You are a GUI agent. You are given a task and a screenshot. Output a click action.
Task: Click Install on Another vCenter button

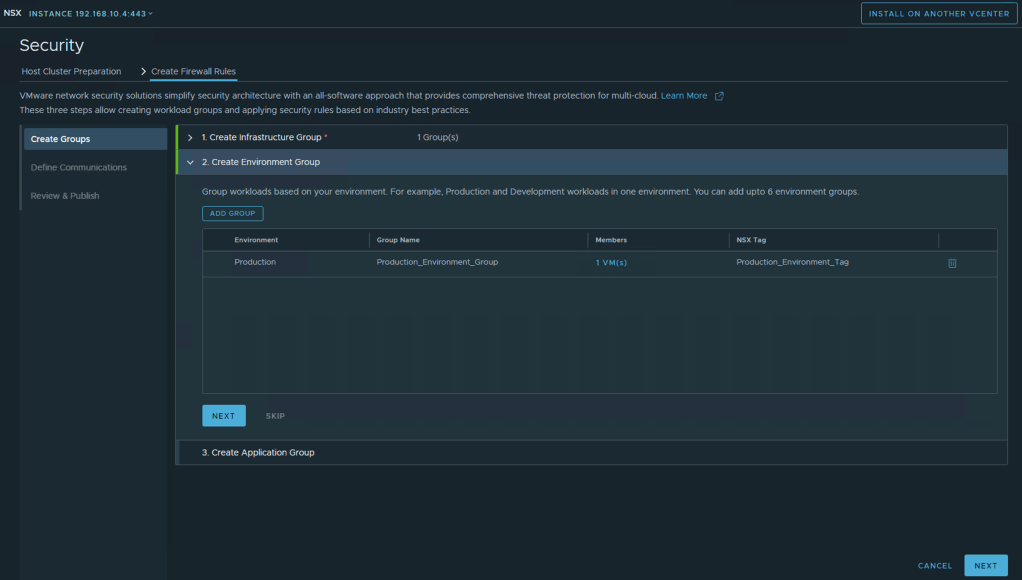coord(937,13)
